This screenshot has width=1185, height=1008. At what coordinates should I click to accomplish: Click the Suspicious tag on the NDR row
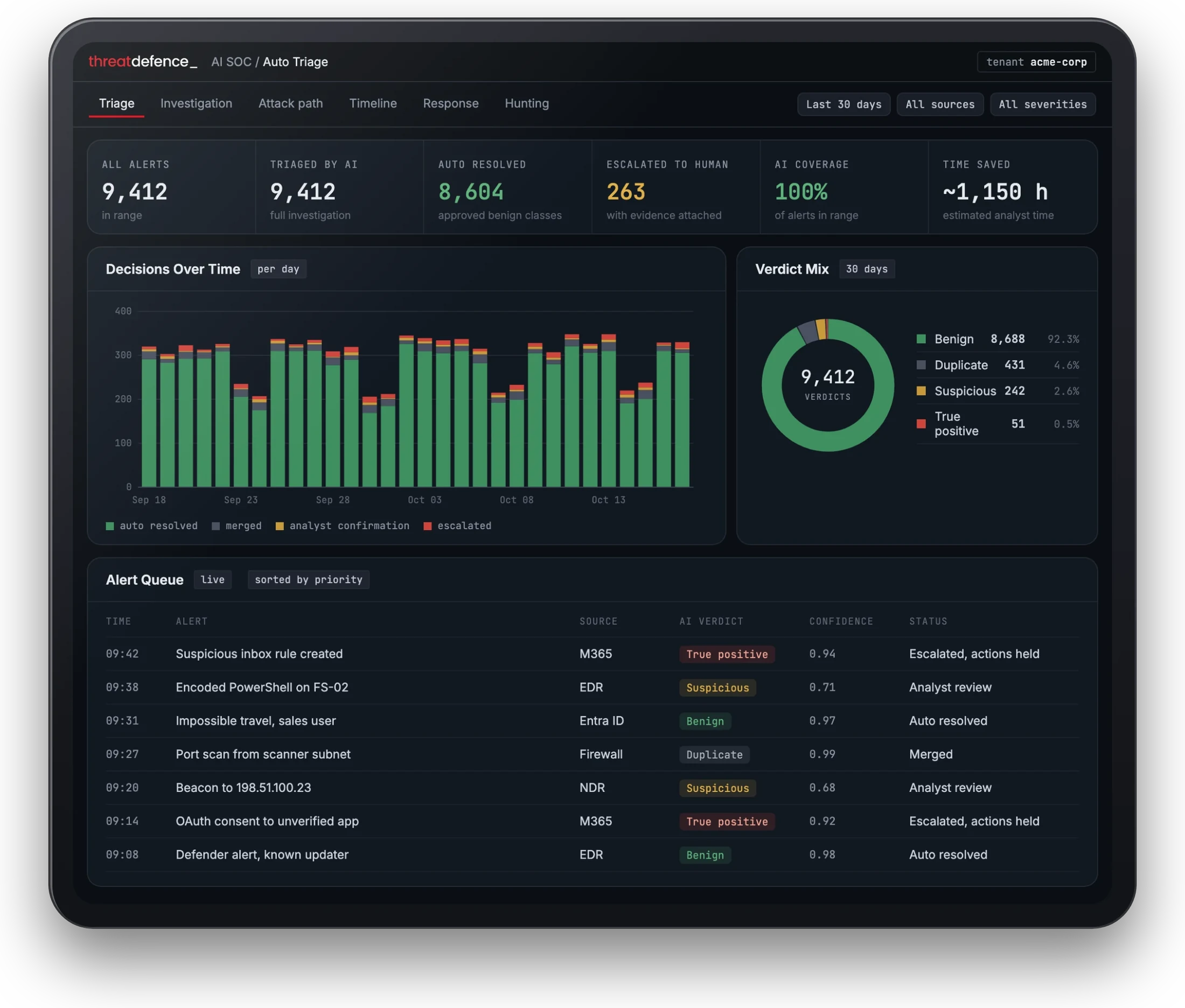(717, 788)
